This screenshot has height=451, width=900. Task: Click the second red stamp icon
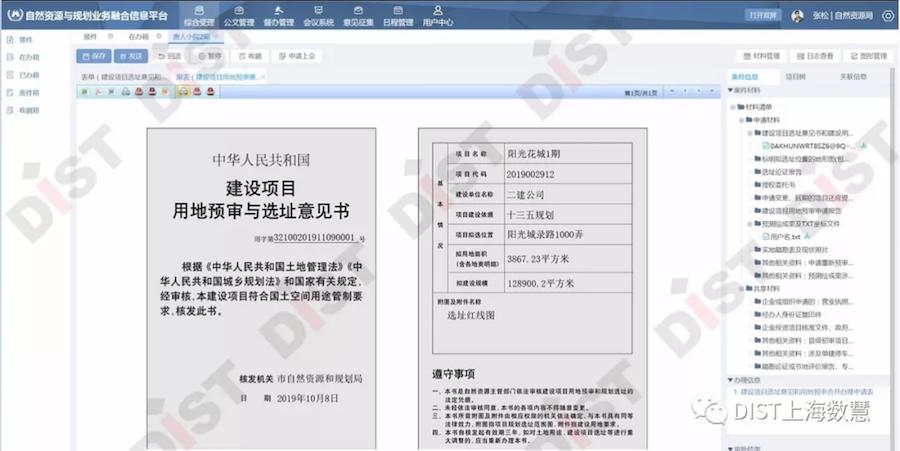coord(152,91)
